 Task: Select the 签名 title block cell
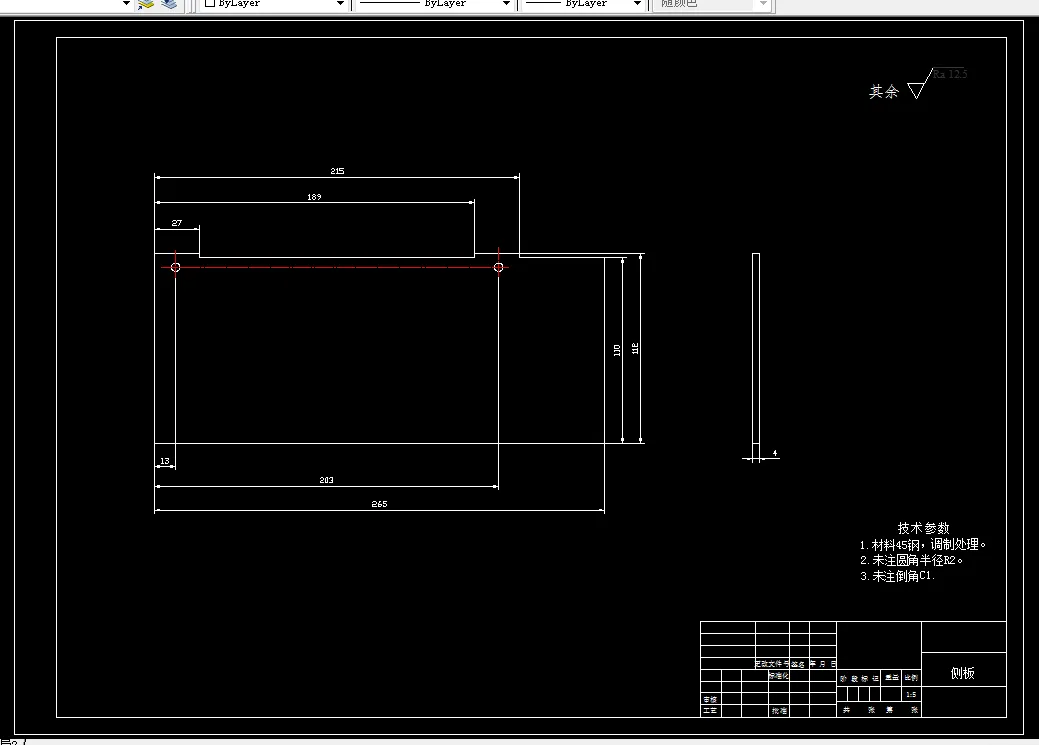pyautogui.click(x=798, y=664)
